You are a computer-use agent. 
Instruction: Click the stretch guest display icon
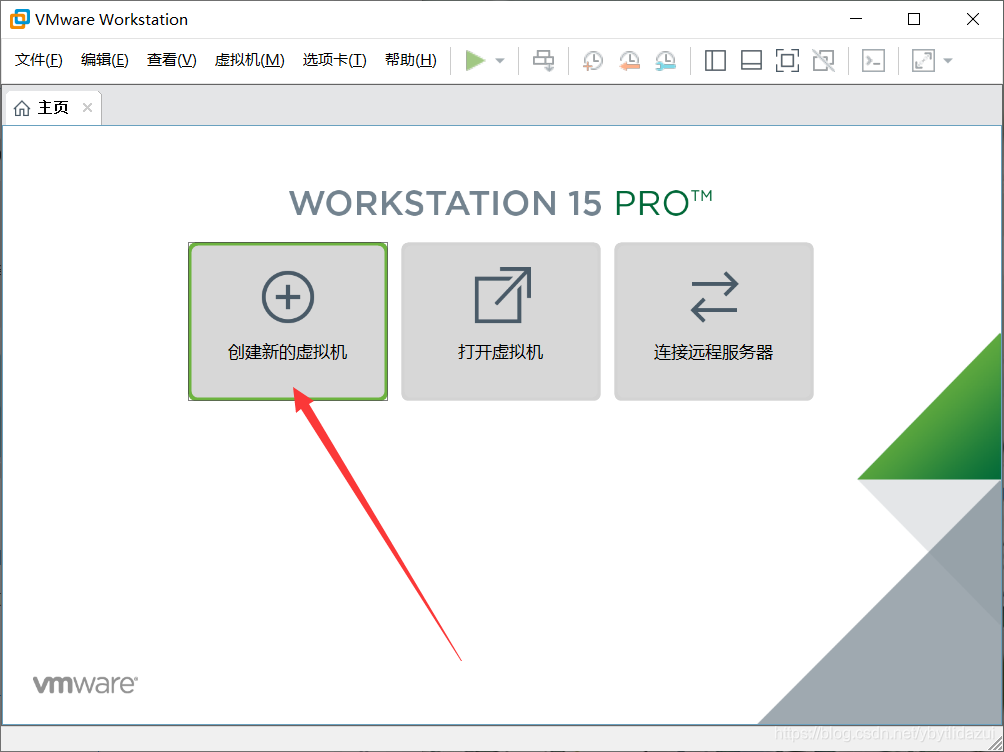pos(923,61)
